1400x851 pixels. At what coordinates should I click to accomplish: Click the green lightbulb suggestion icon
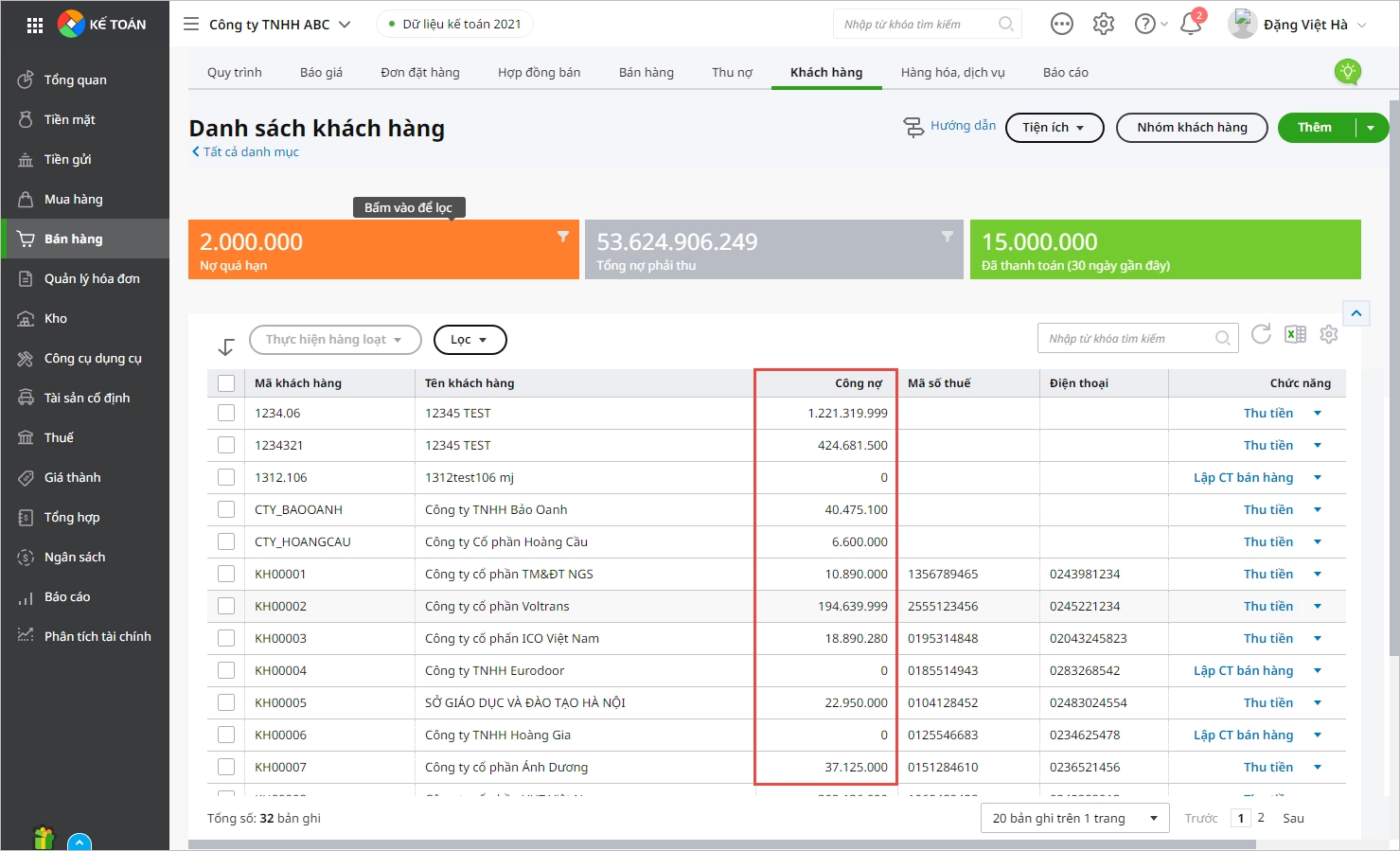click(1347, 71)
